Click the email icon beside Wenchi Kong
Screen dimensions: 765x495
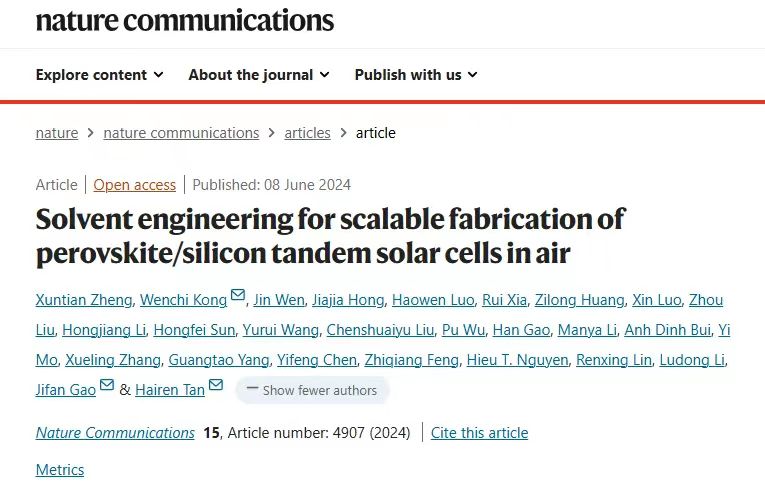click(238, 294)
